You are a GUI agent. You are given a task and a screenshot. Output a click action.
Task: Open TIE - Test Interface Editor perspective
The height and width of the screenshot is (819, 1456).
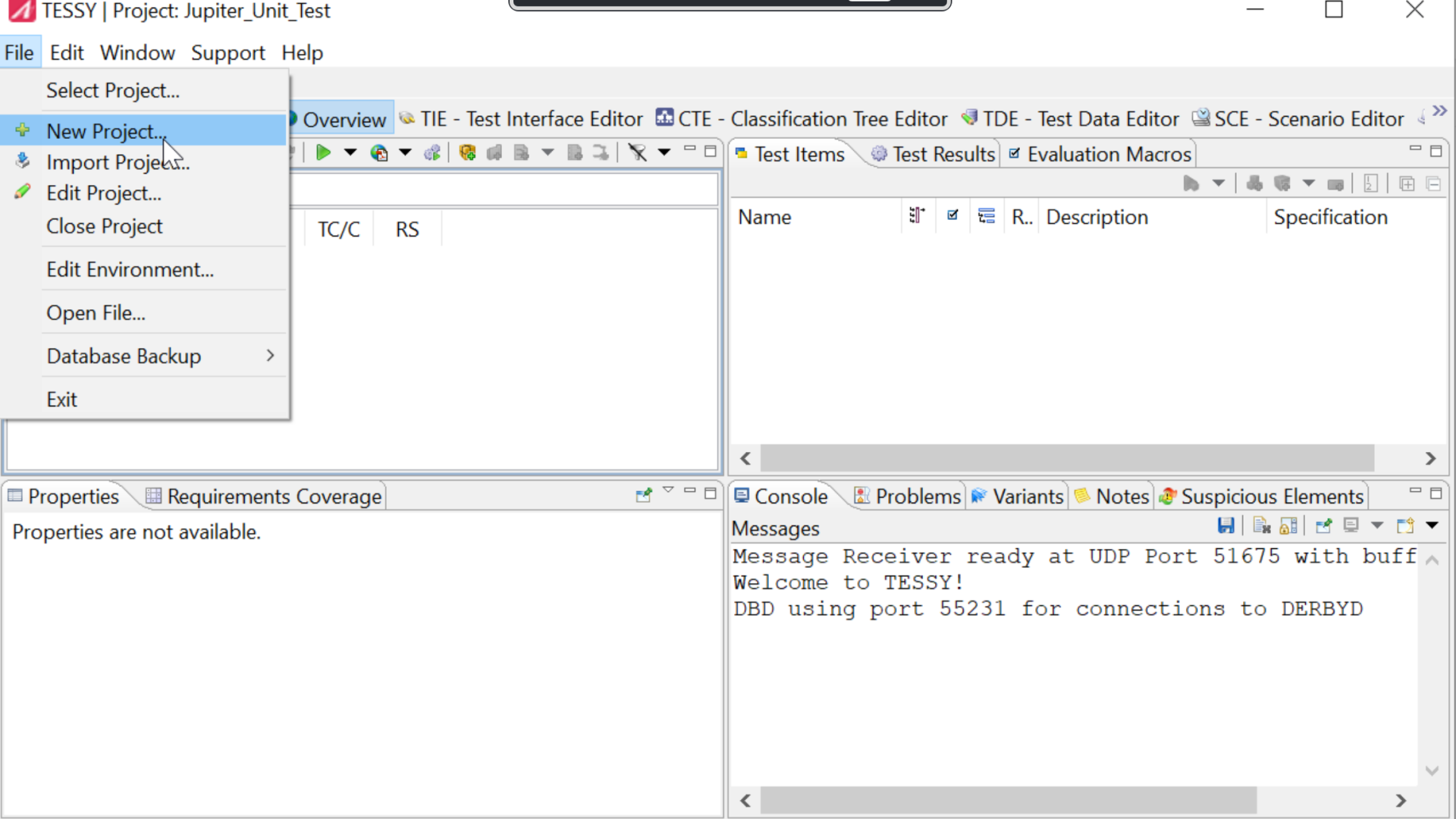[521, 119]
